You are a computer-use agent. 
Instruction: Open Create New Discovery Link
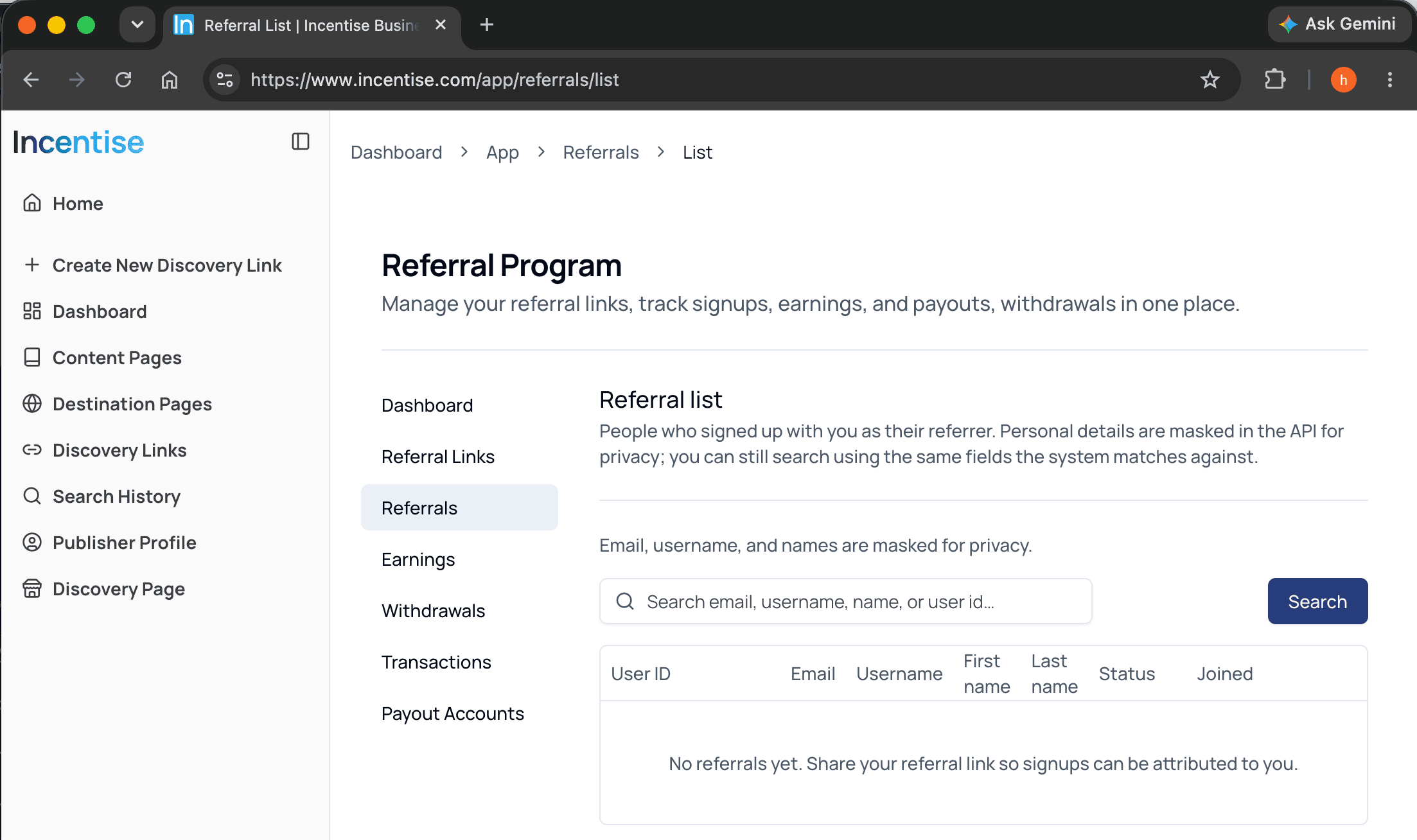167,265
